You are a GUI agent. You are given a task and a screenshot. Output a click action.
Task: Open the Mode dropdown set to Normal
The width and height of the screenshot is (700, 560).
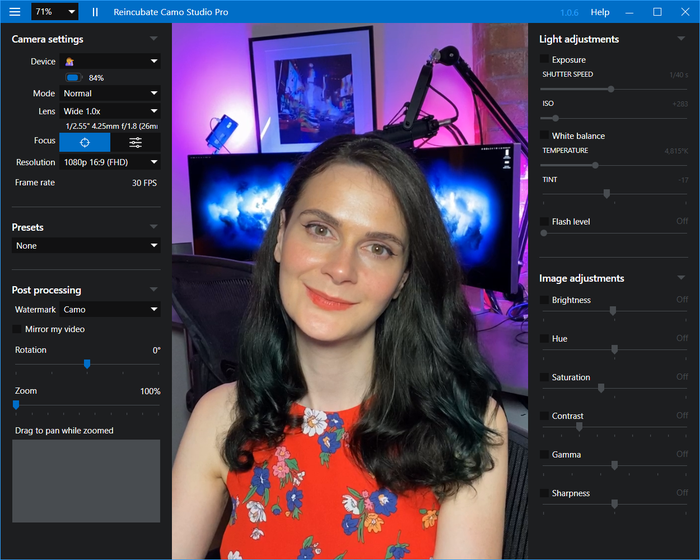(x=110, y=93)
